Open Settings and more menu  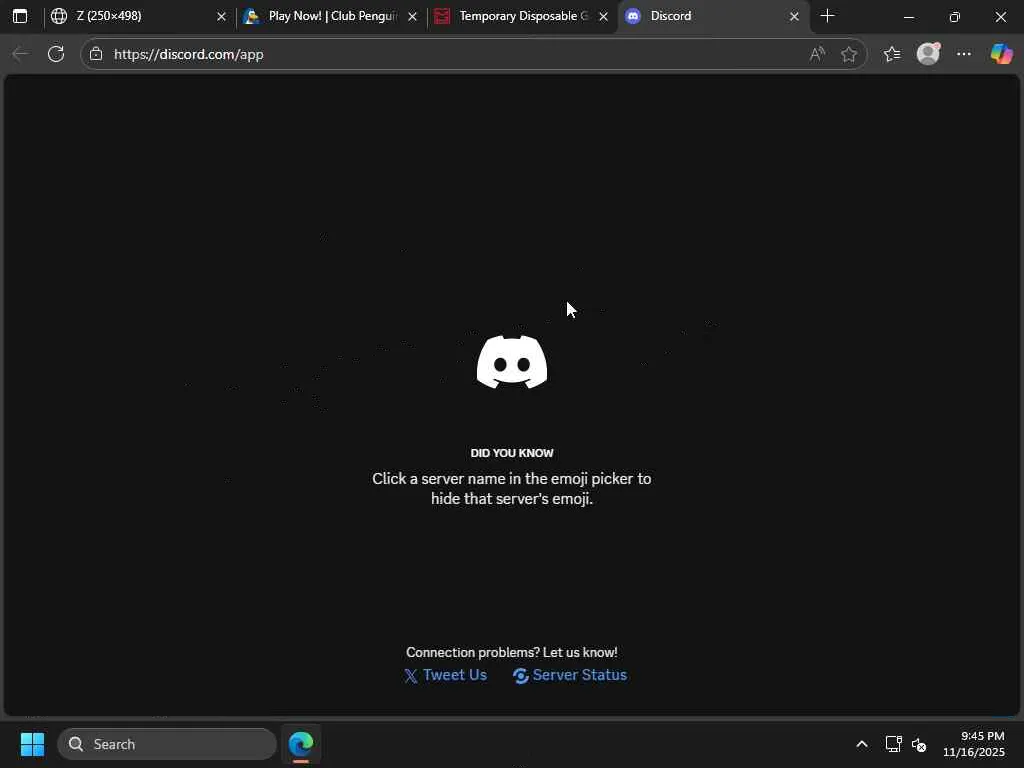click(x=964, y=54)
